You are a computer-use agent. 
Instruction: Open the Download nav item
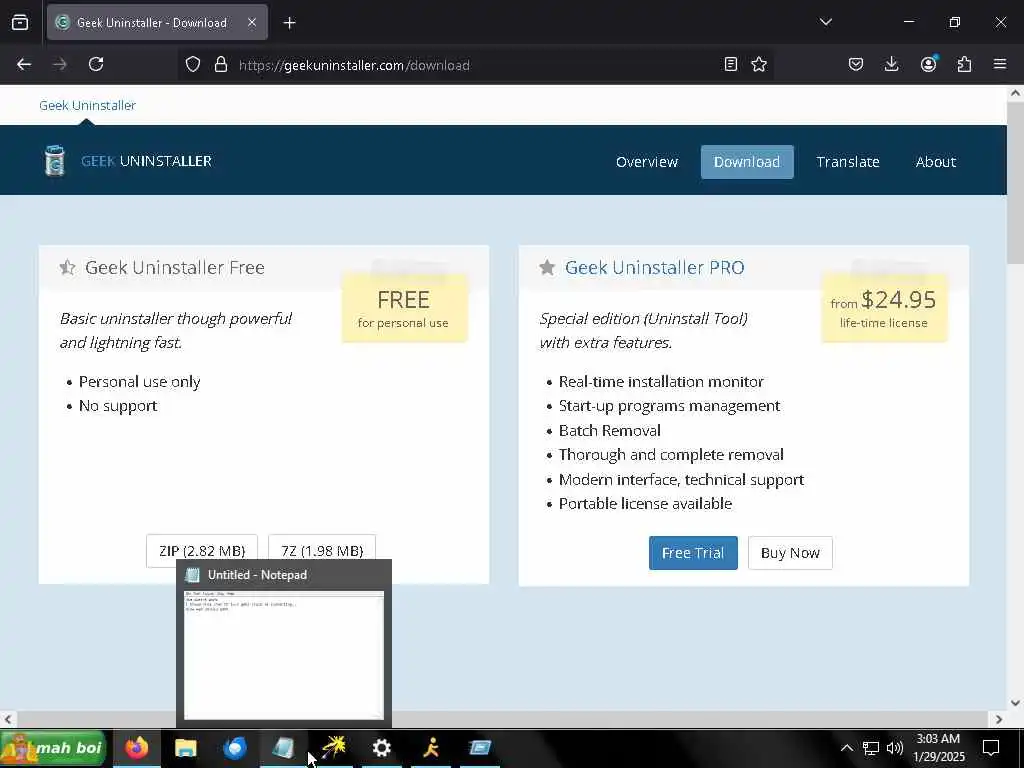[x=747, y=162]
